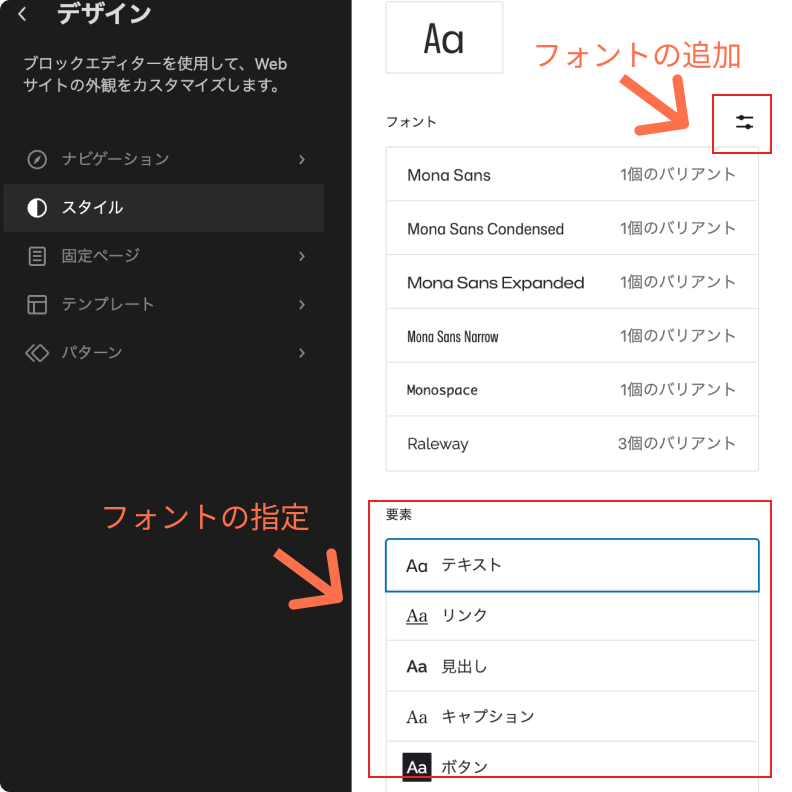The height and width of the screenshot is (792, 792).
Task: Select the キャプション element row
Action: tap(572, 717)
